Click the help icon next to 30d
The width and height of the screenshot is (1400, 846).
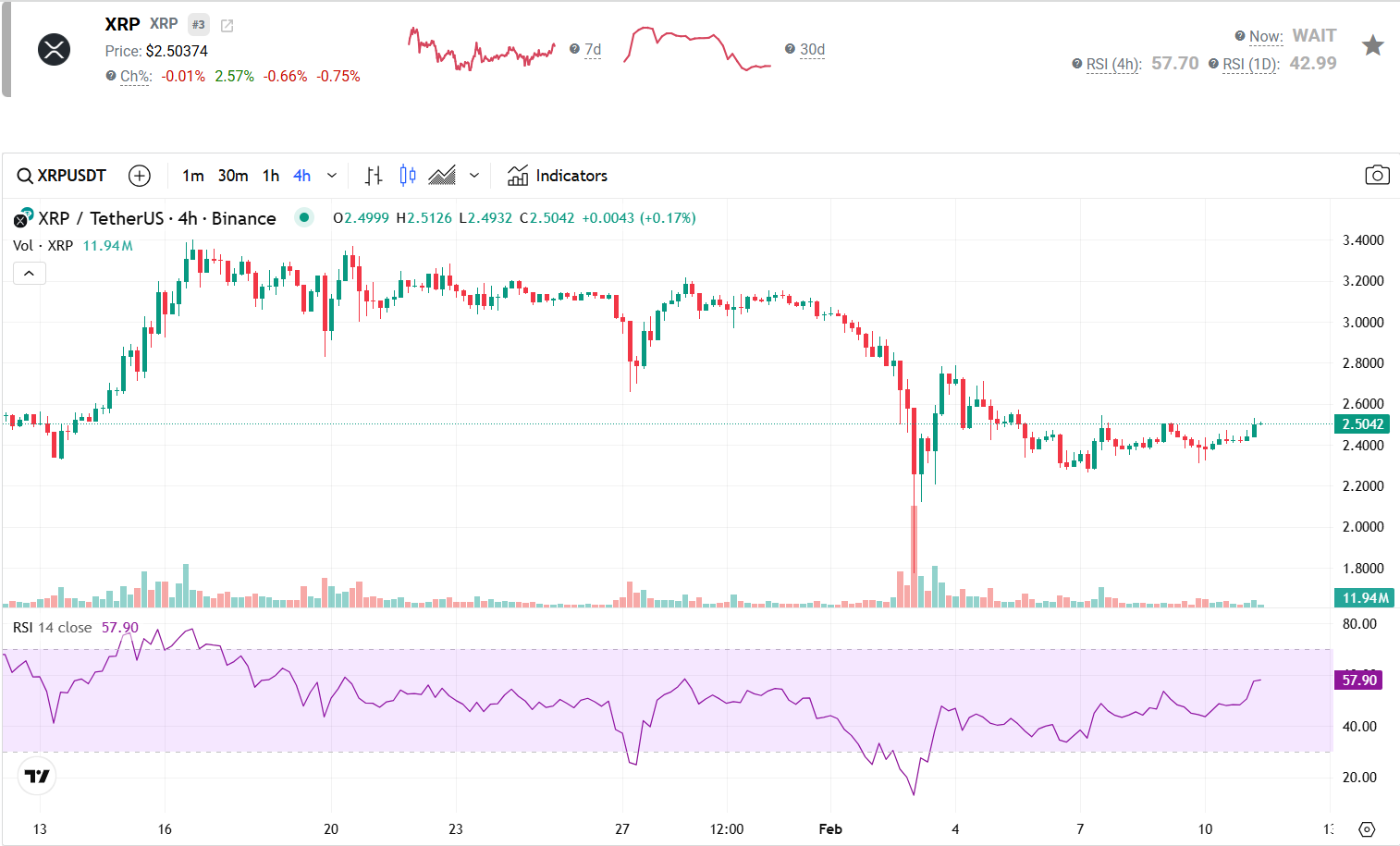click(x=790, y=49)
